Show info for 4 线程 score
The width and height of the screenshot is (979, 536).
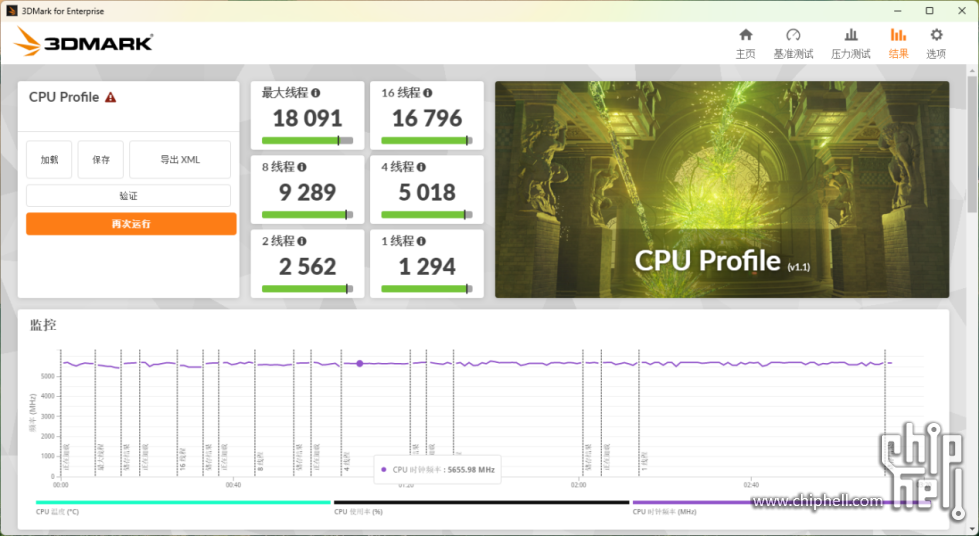421,167
